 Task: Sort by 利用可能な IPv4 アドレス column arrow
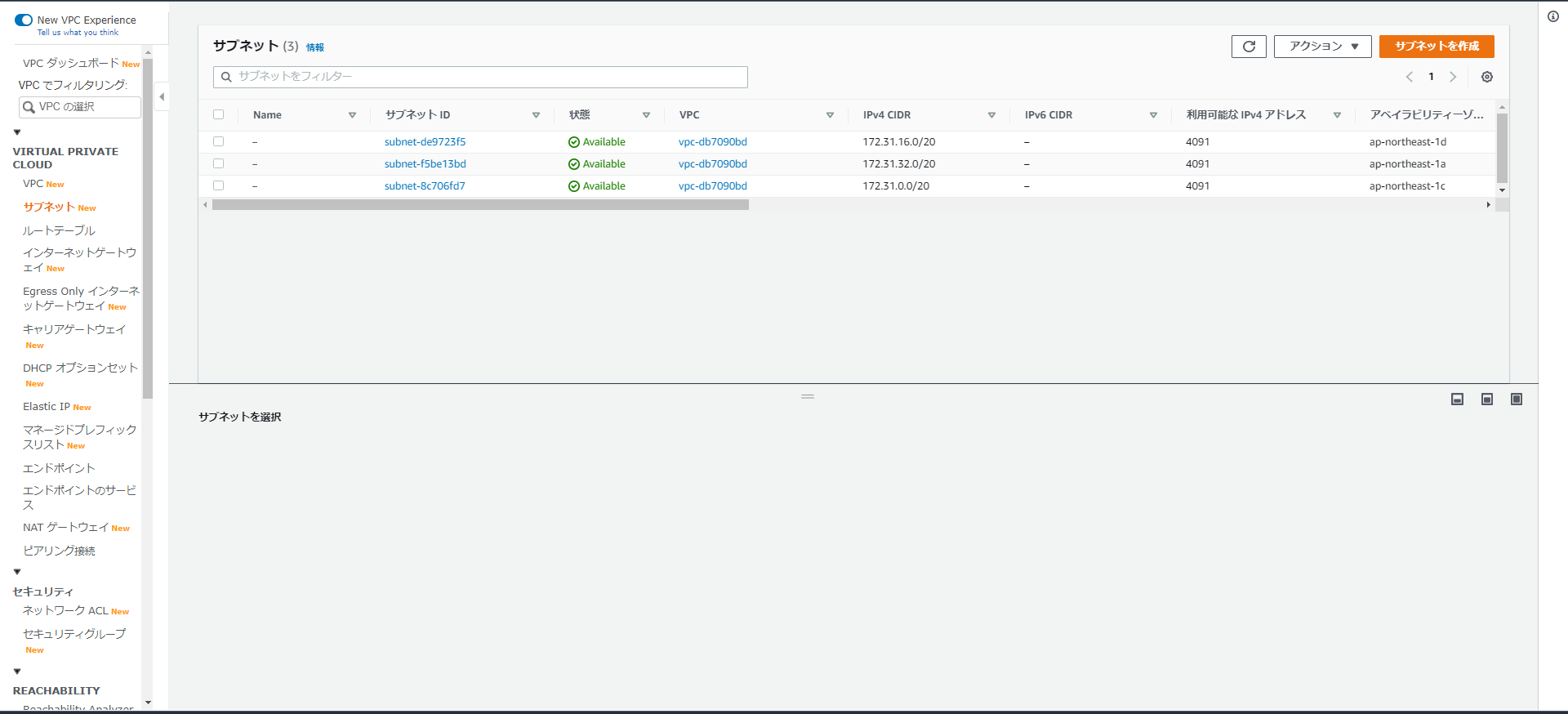point(1337,115)
